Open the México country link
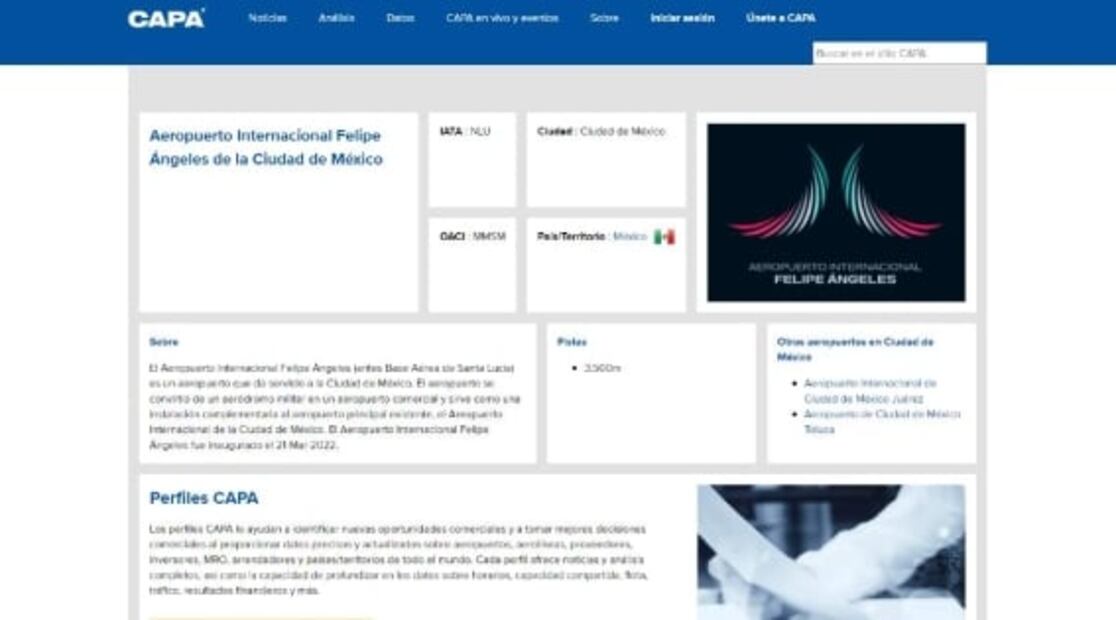This screenshot has width=1116, height=620. coord(630,237)
